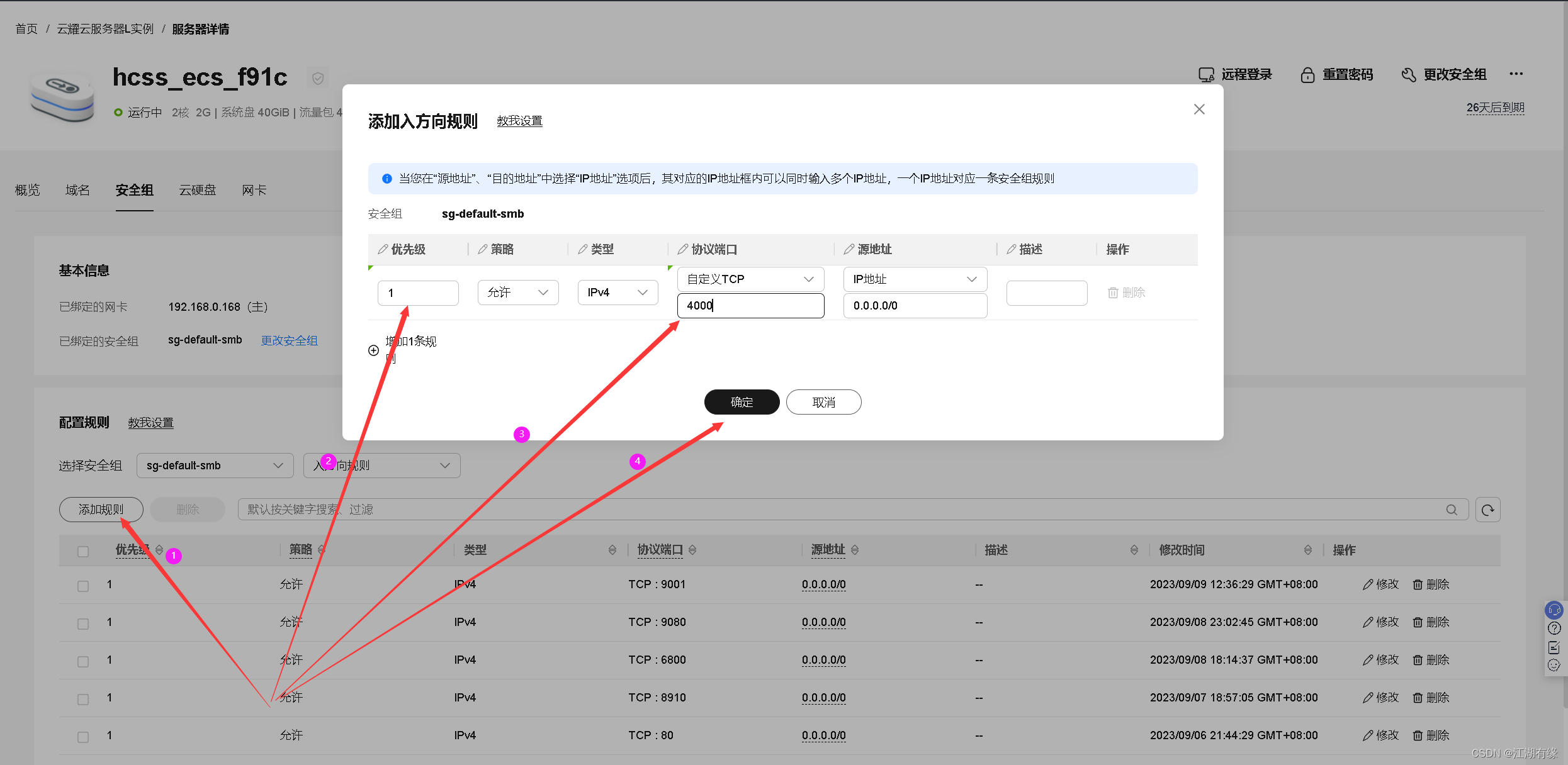Click the 0.0.0.0/0 source address field
Image resolution: width=1568 pixels, height=765 pixels.
point(915,306)
